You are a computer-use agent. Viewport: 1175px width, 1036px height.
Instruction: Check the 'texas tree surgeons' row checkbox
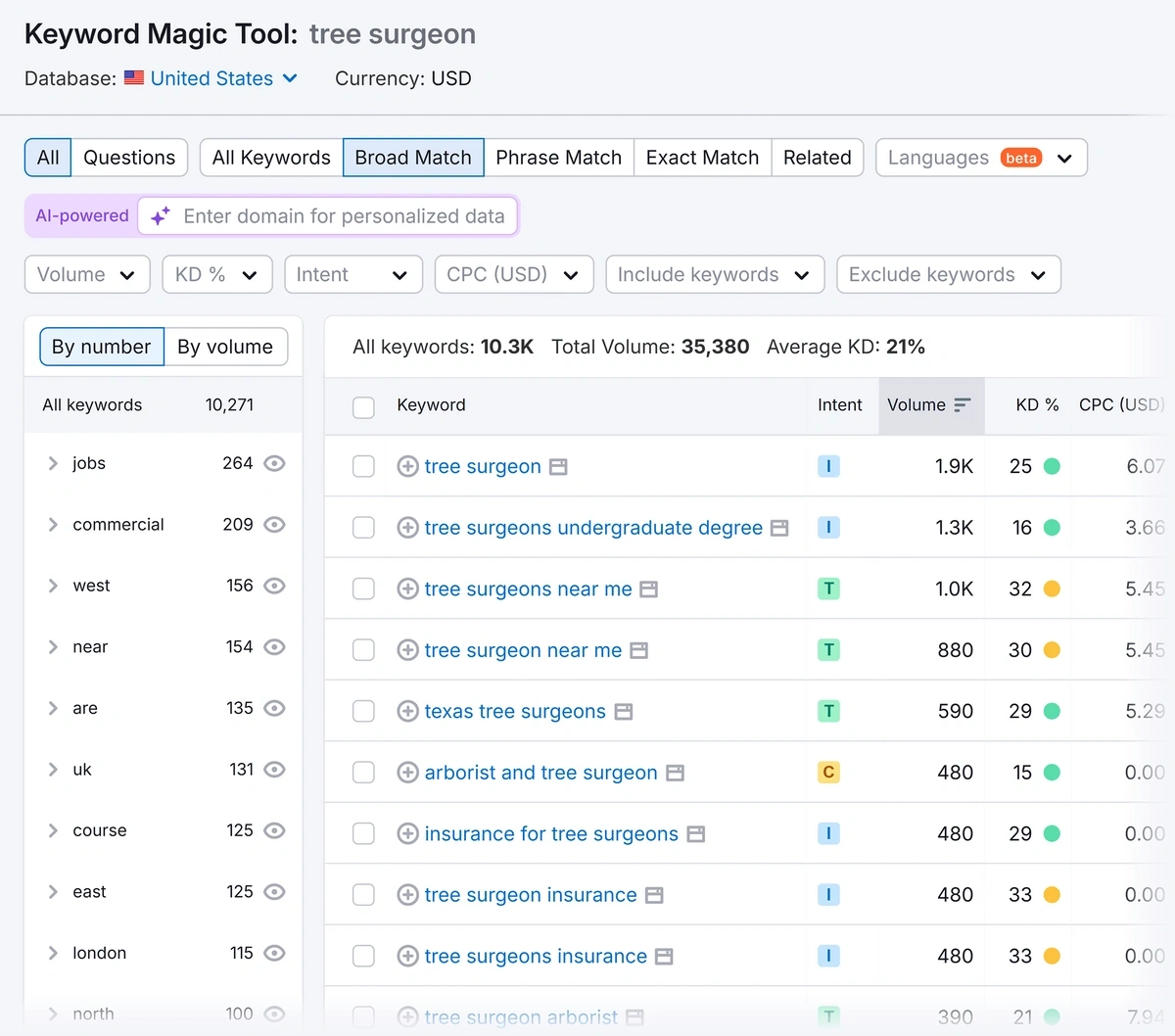tap(363, 712)
